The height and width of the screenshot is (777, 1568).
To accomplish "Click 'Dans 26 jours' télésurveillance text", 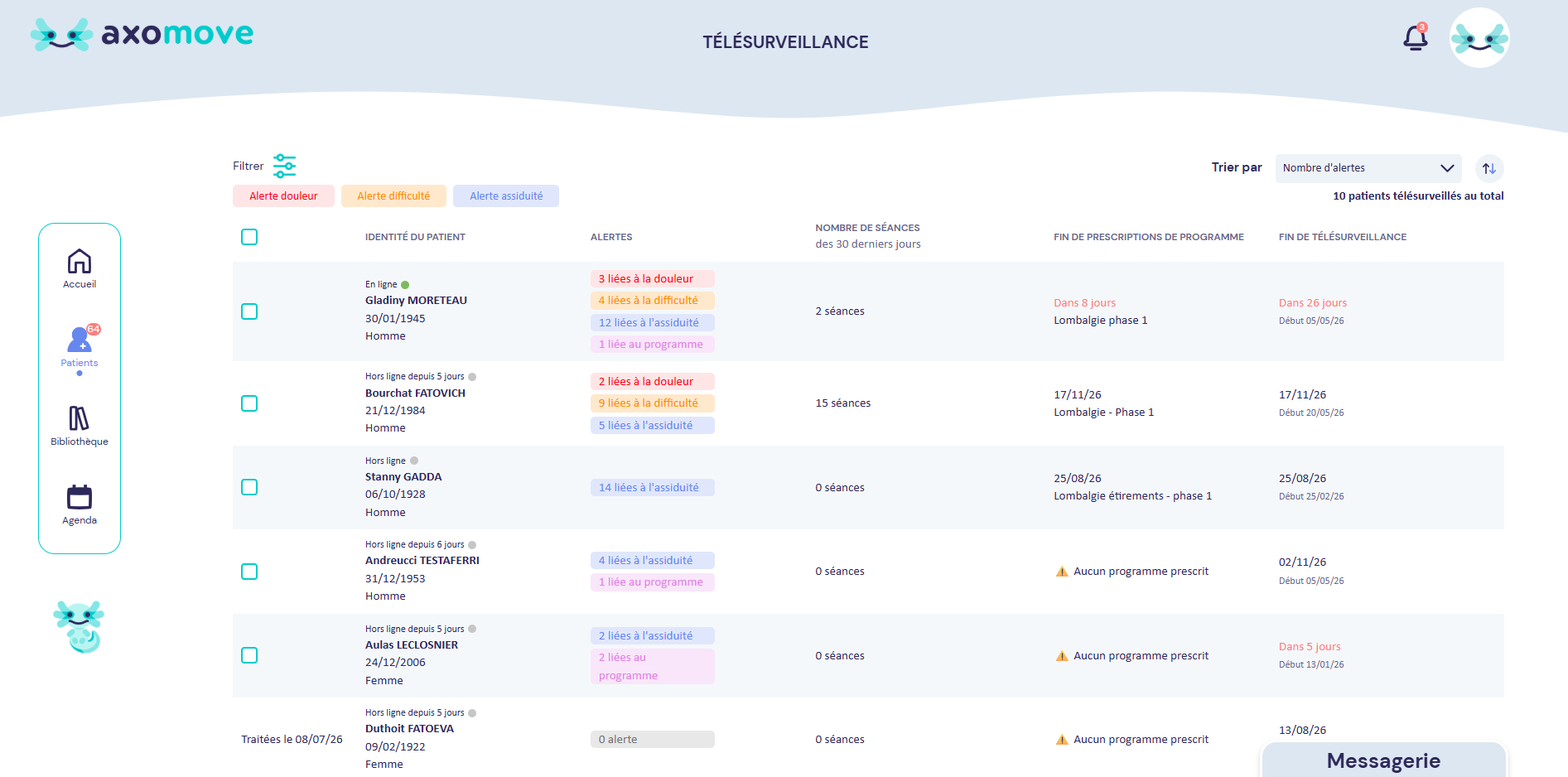I will click(1313, 303).
